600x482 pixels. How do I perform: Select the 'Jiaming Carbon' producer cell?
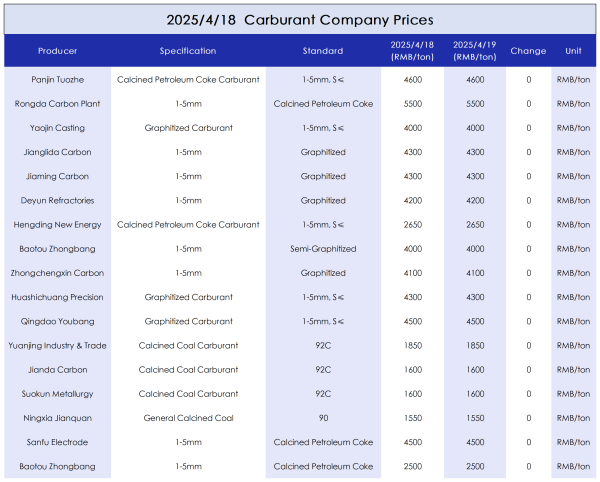tap(57, 176)
